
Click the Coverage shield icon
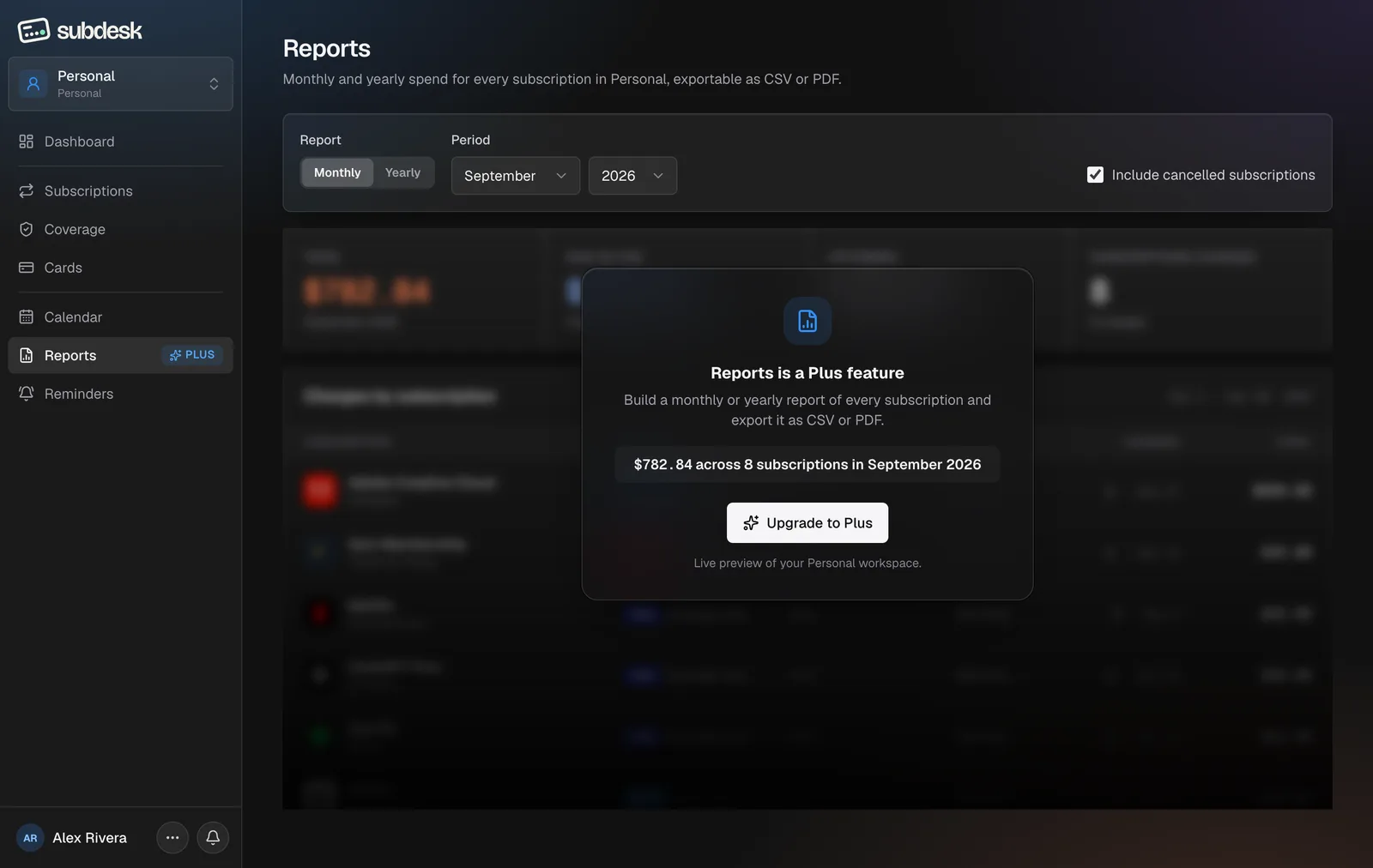pos(27,230)
